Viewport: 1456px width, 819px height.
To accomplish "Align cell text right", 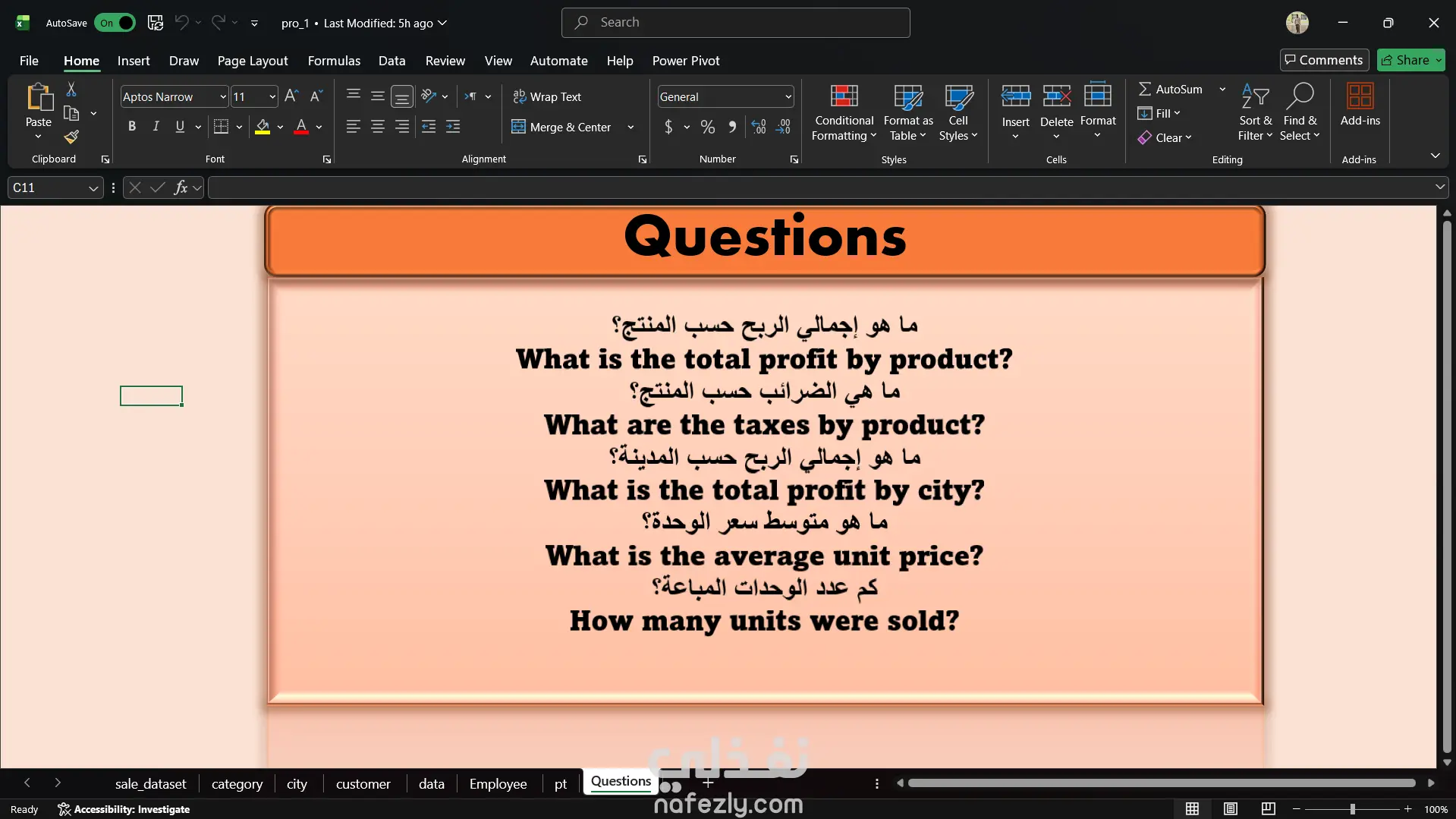I will (x=402, y=127).
